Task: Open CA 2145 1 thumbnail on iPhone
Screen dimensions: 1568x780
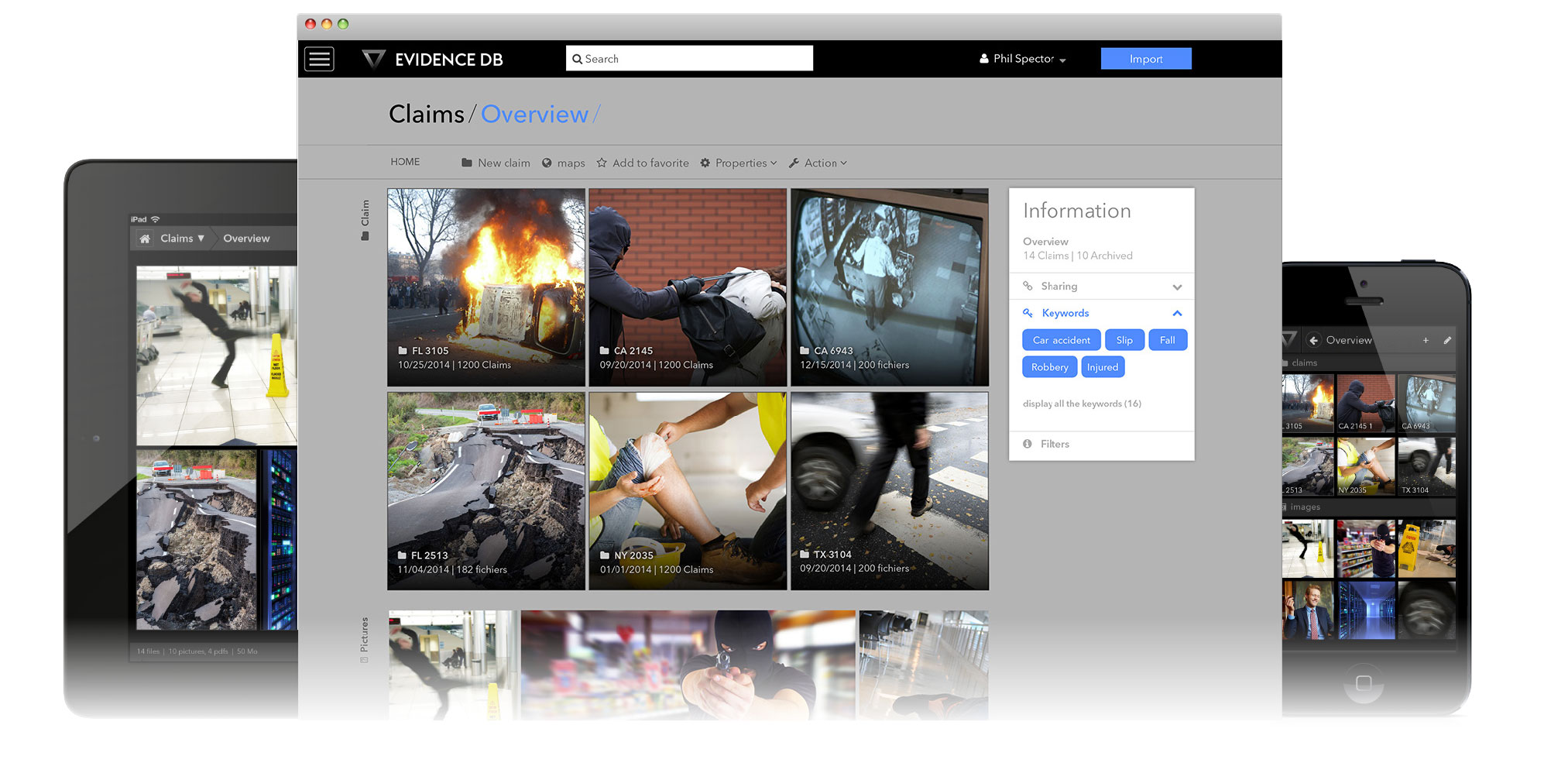Action: pyautogui.click(x=1366, y=403)
